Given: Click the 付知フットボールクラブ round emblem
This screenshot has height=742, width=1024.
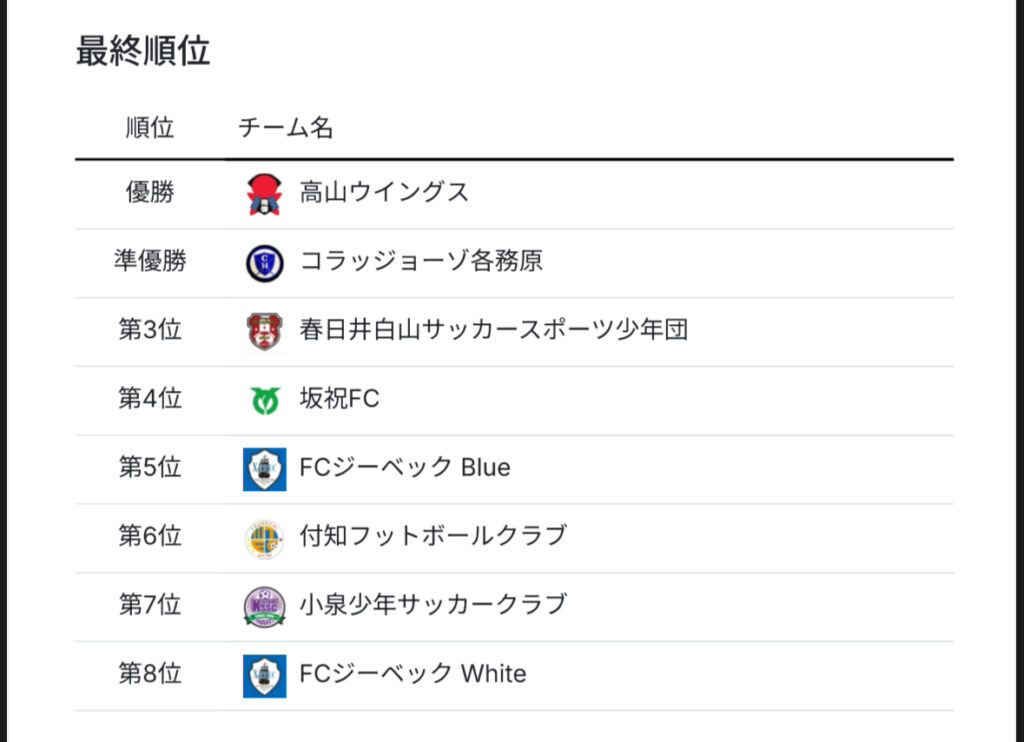Looking at the screenshot, I should [x=264, y=538].
